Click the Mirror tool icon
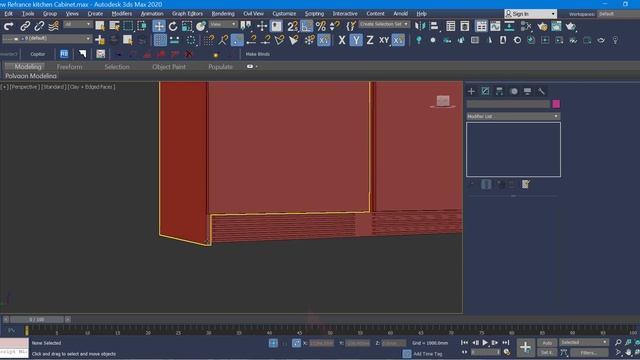The image size is (640, 360). (420, 27)
